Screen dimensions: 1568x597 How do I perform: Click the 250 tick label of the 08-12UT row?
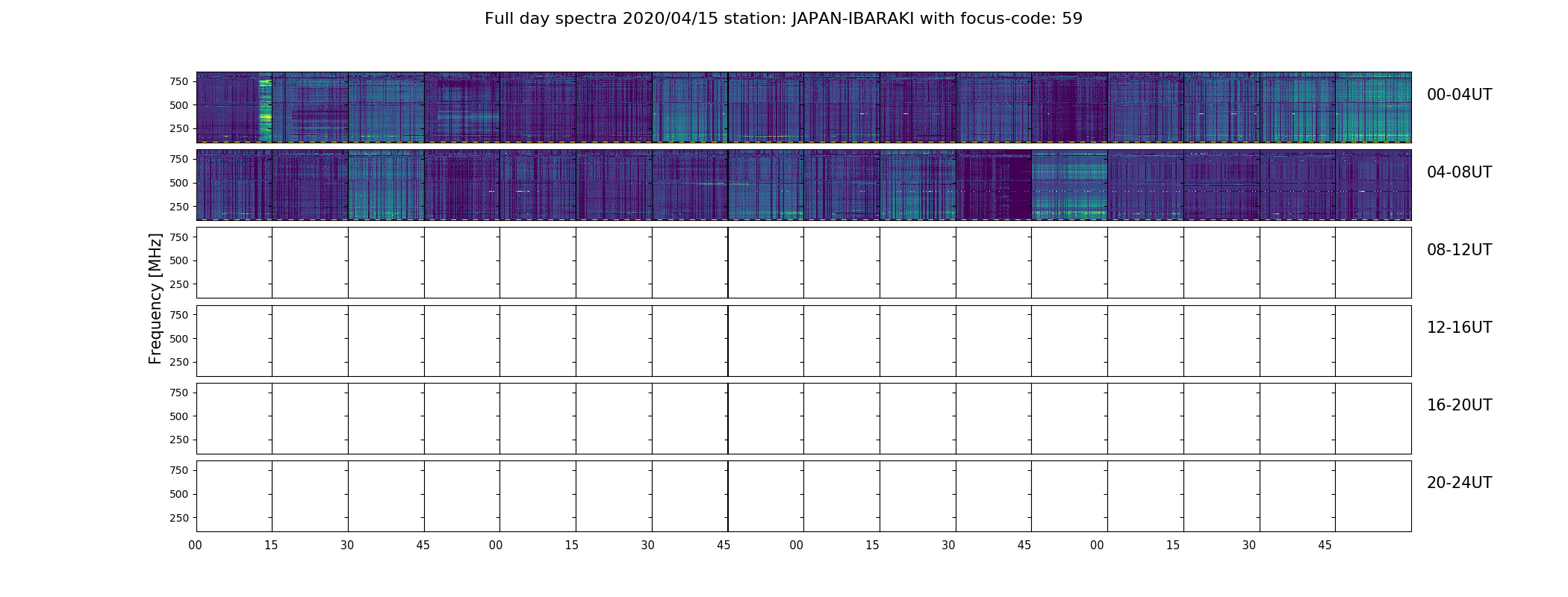pos(178,284)
